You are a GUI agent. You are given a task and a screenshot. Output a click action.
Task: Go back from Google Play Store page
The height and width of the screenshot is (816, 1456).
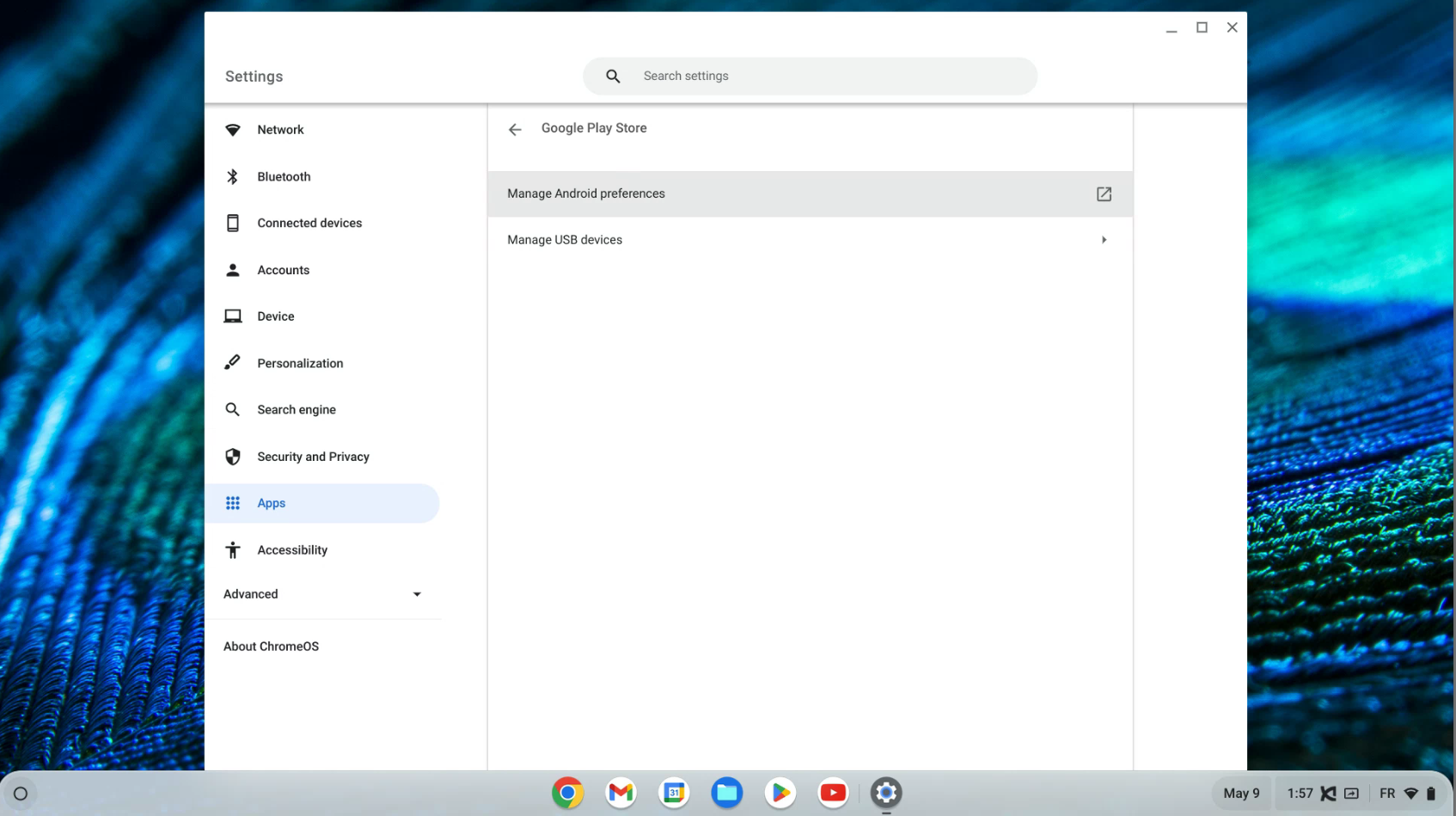pos(515,130)
